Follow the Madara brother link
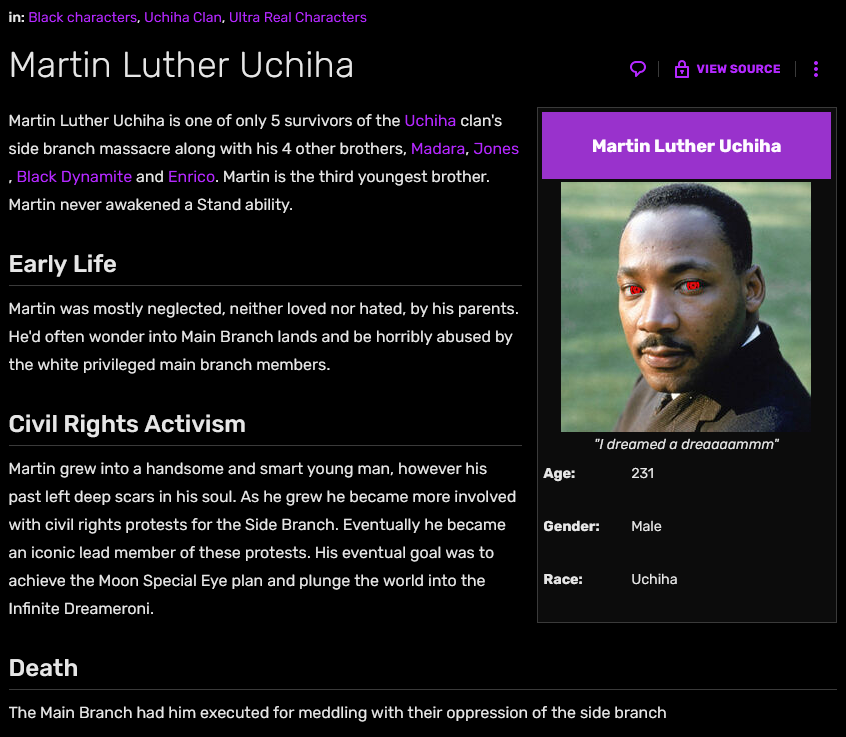 click(438, 148)
